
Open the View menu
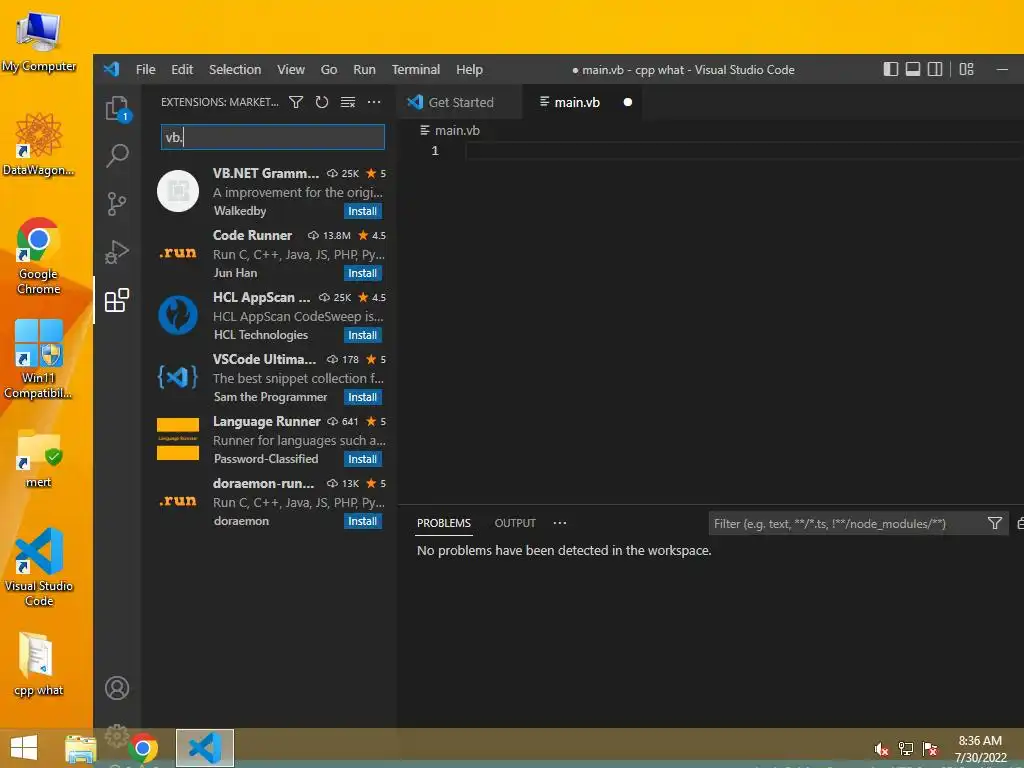tap(291, 69)
